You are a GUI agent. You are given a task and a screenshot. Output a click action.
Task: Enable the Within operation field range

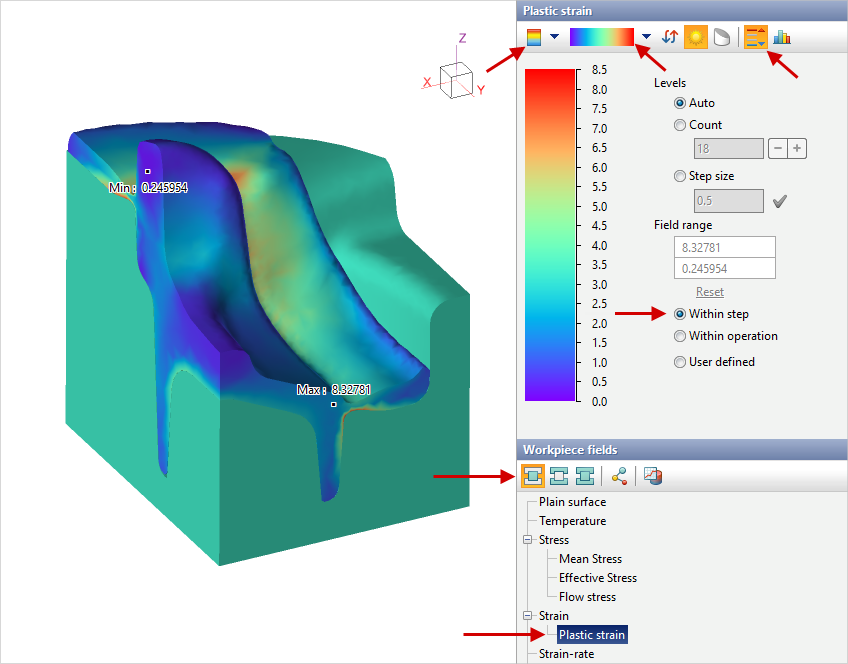[x=680, y=336]
